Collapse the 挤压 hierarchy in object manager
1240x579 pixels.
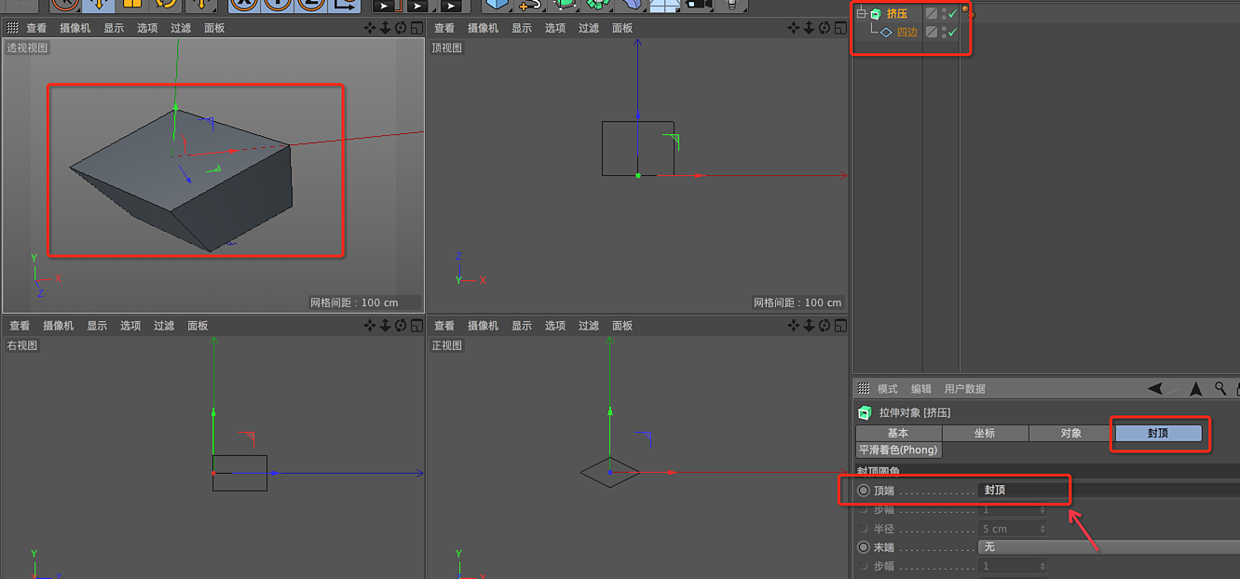[x=861, y=13]
